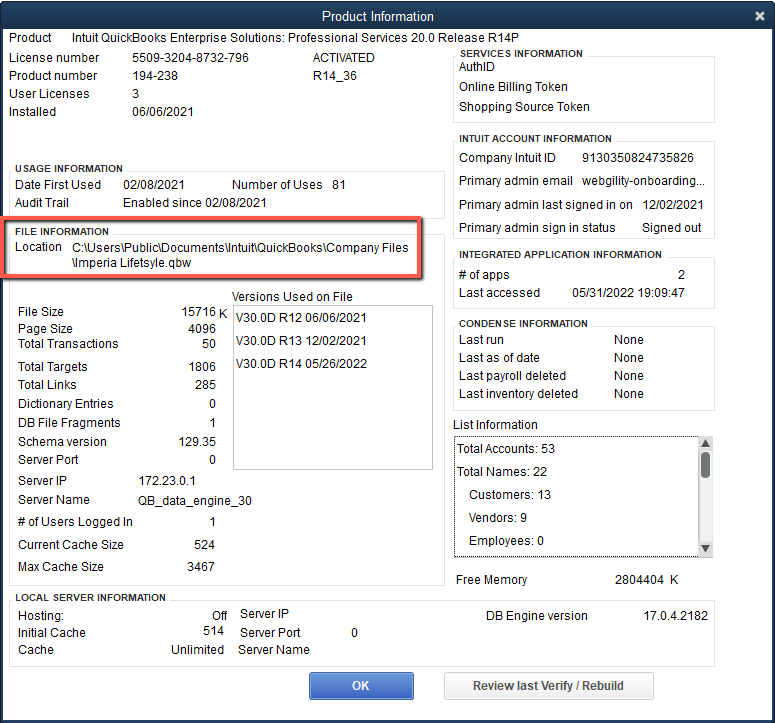Select version V30.0D R14 05/26/2022
This screenshot has width=775, height=723.
coord(301,364)
